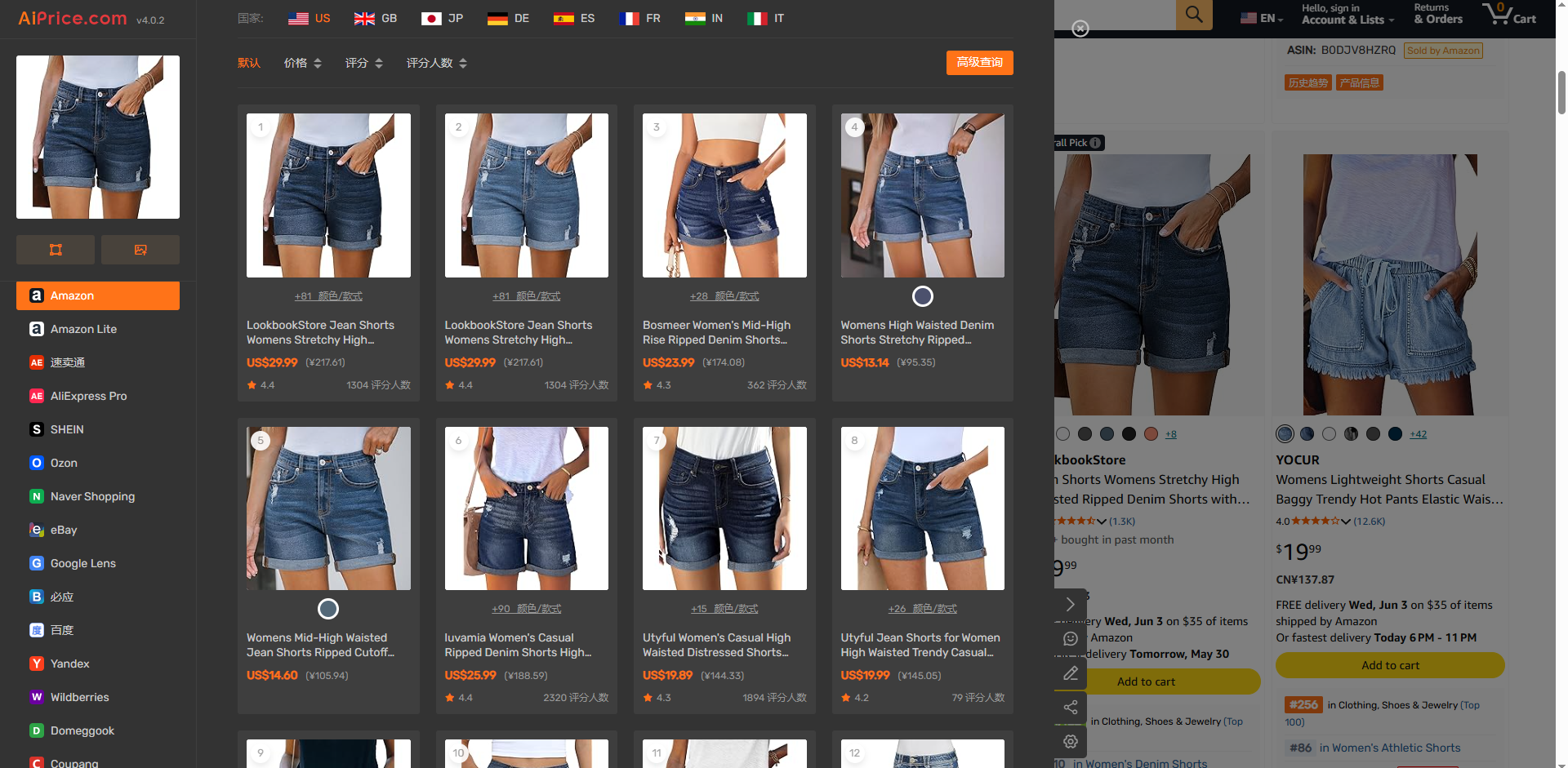
Task: Choose the DE country option
Action: coord(508,18)
